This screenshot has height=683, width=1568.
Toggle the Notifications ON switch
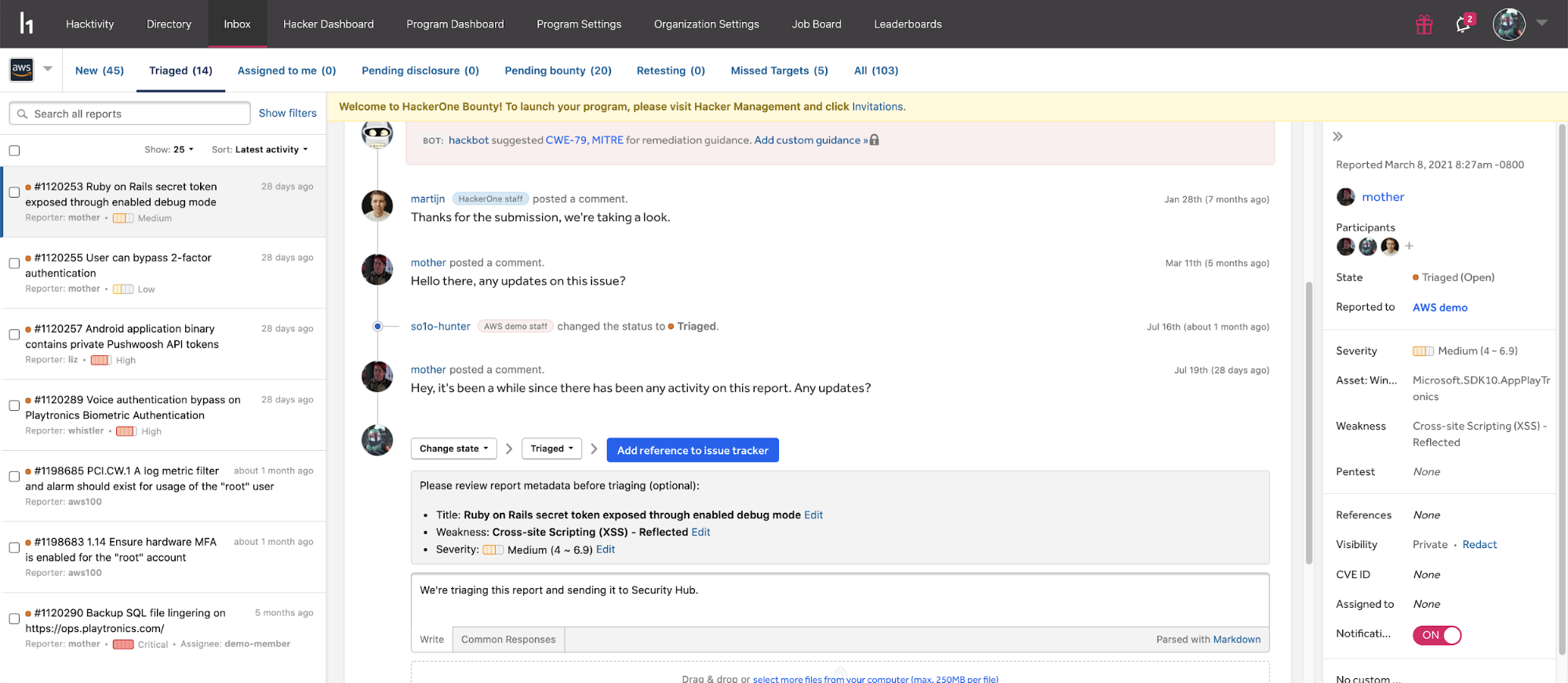(x=1436, y=635)
